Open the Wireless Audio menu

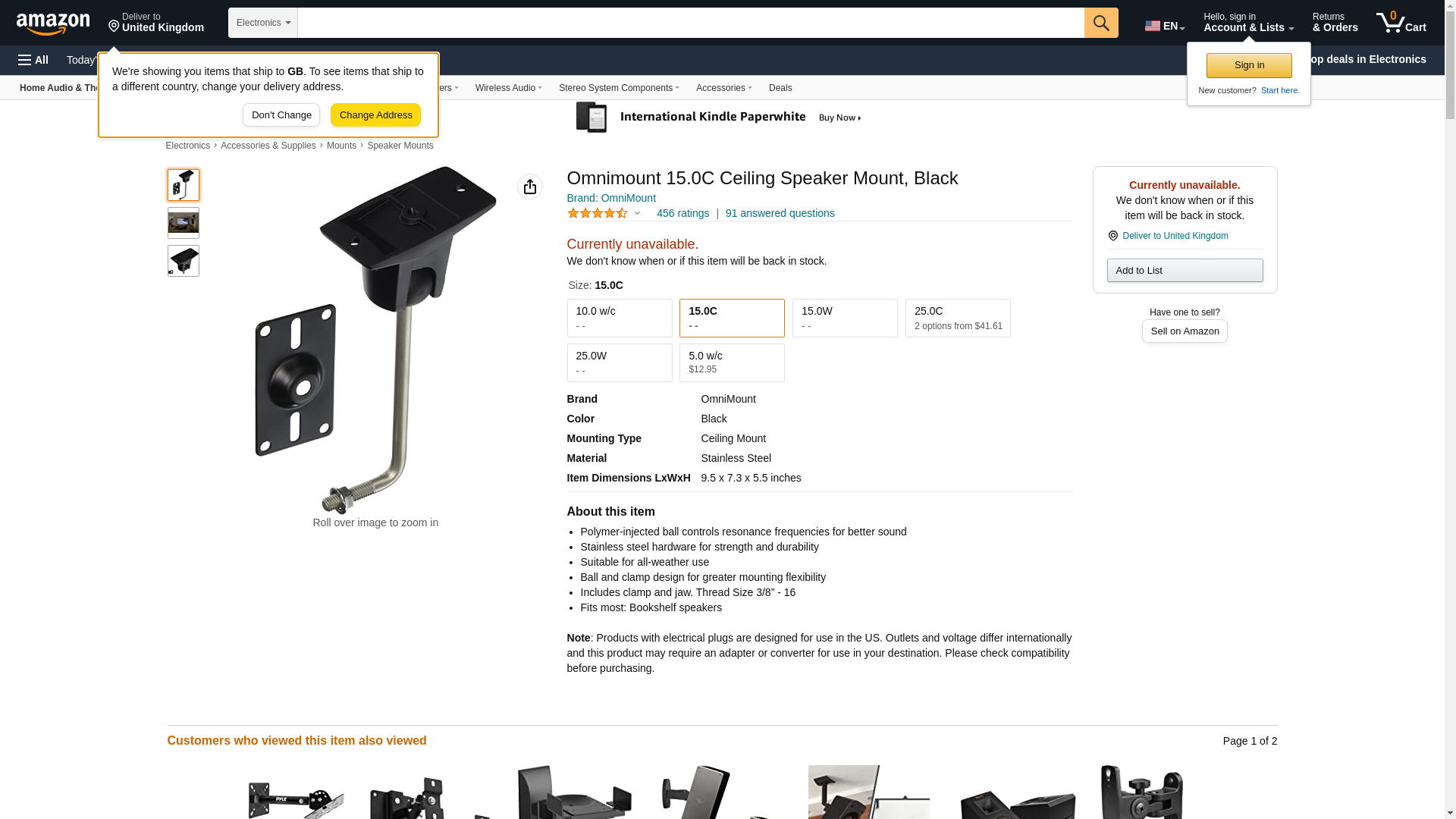coord(508,88)
